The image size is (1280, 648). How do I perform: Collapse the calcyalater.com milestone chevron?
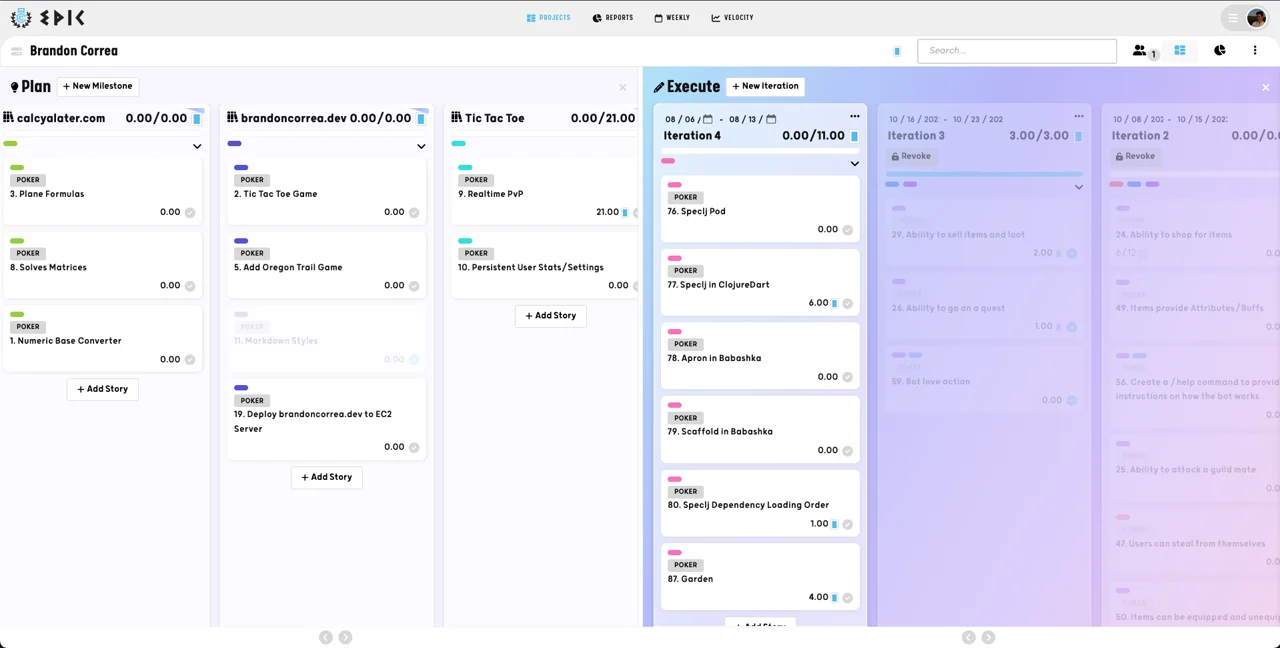pos(197,146)
